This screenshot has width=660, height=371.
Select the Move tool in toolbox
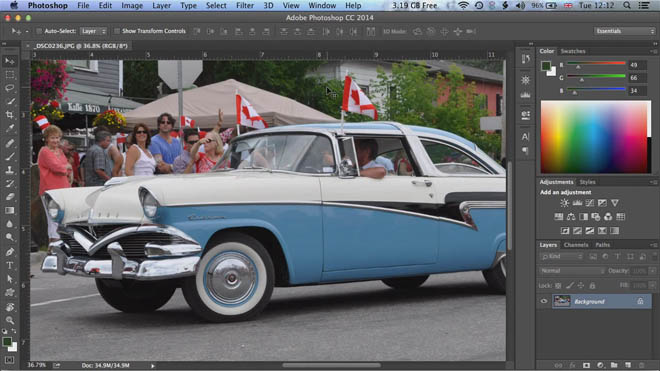pos(10,61)
